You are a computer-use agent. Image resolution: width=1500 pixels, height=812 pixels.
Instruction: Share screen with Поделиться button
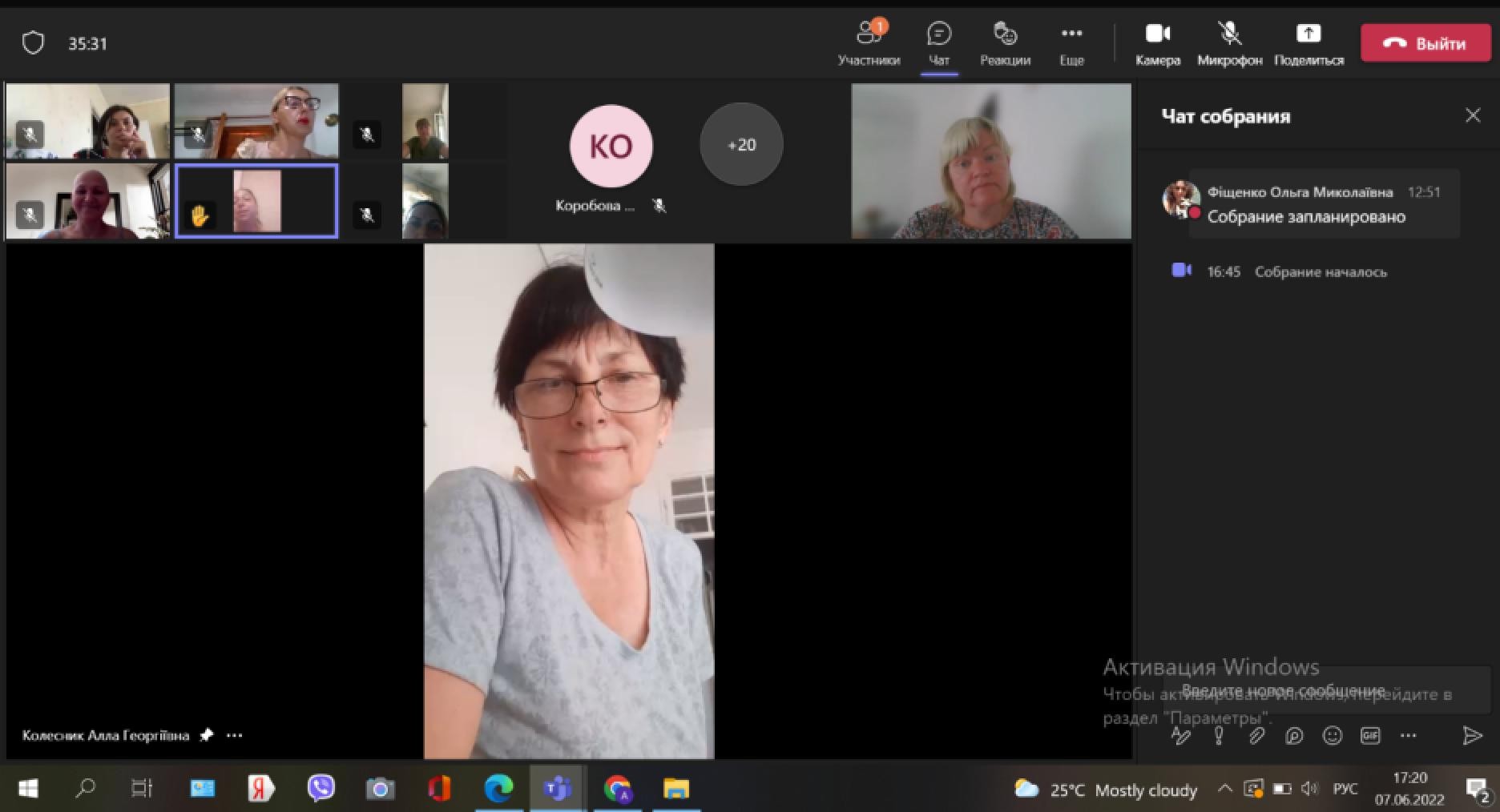coord(1308,43)
